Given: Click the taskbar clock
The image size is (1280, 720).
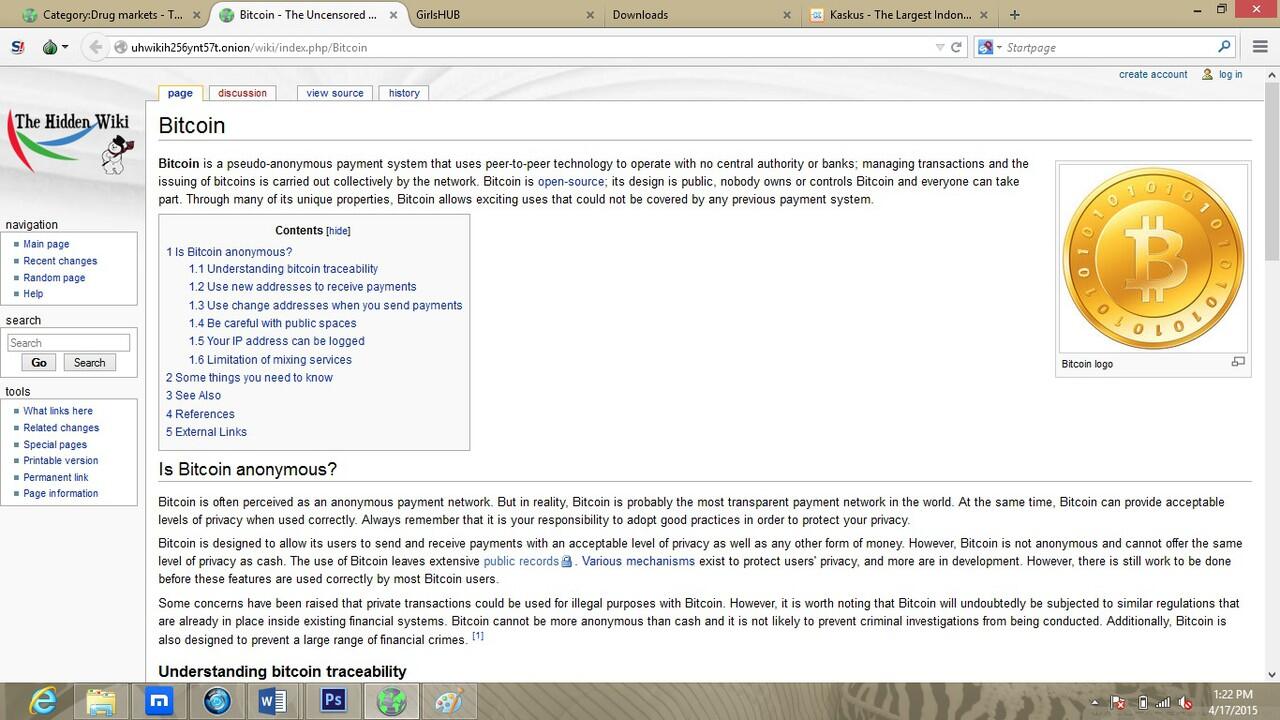Looking at the screenshot, I should (1232, 702).
